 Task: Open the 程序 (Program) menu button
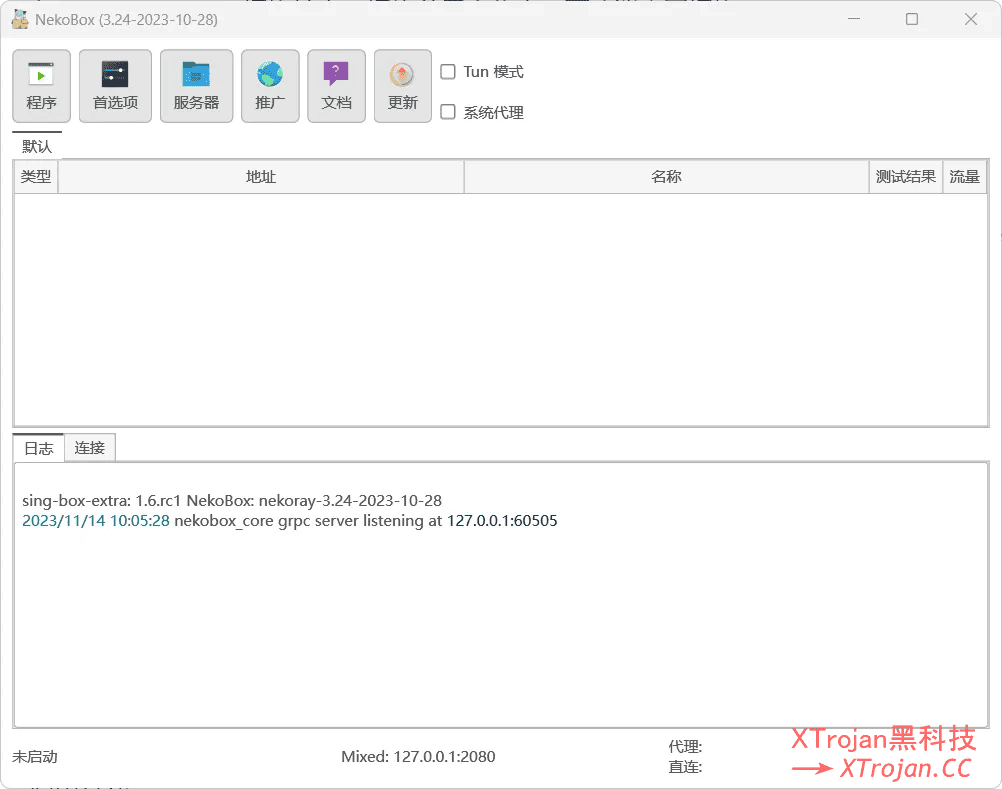pyautogui.click(x=42, y=86)
